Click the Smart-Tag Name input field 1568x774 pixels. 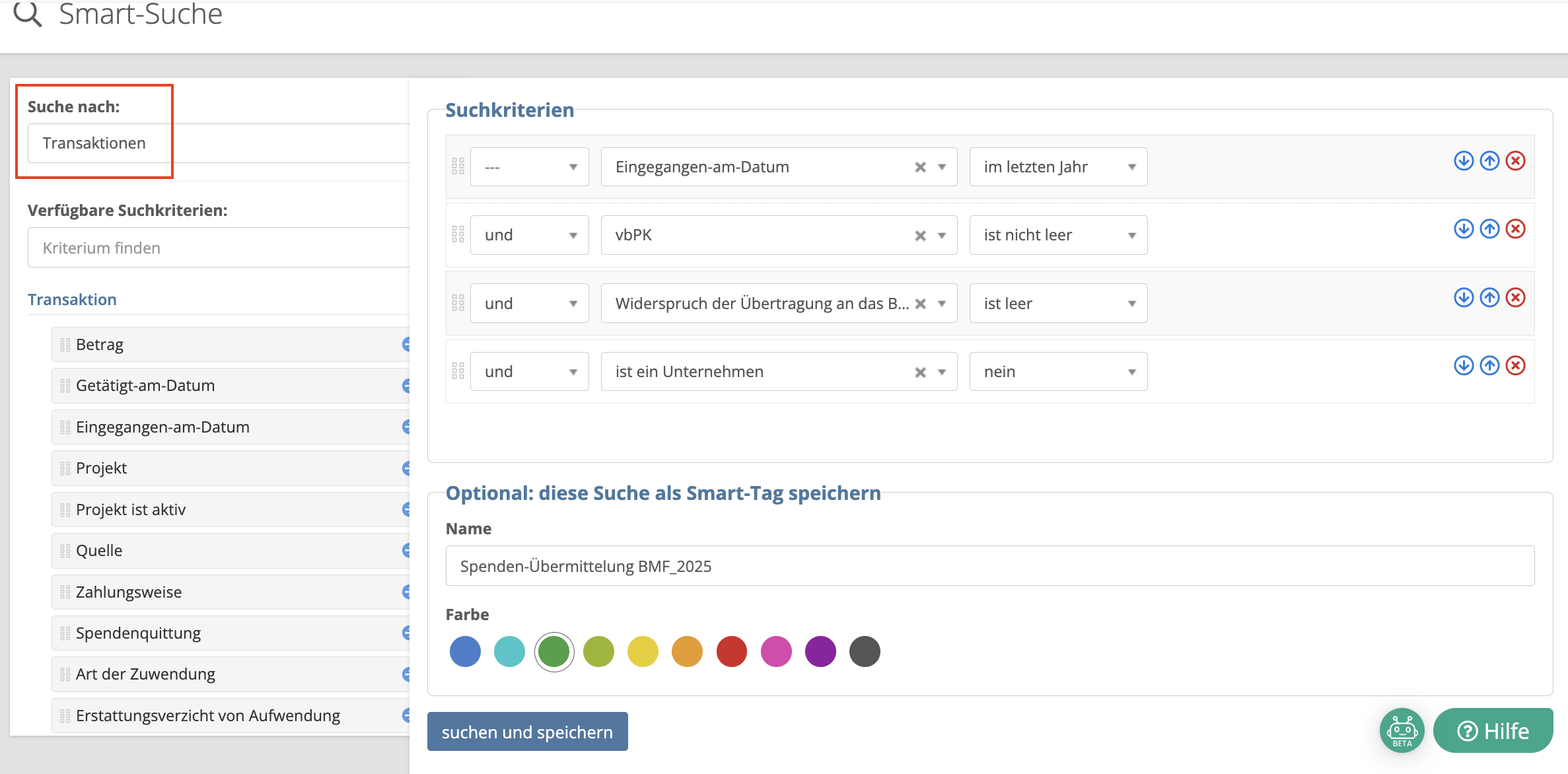tap(989, 566)
